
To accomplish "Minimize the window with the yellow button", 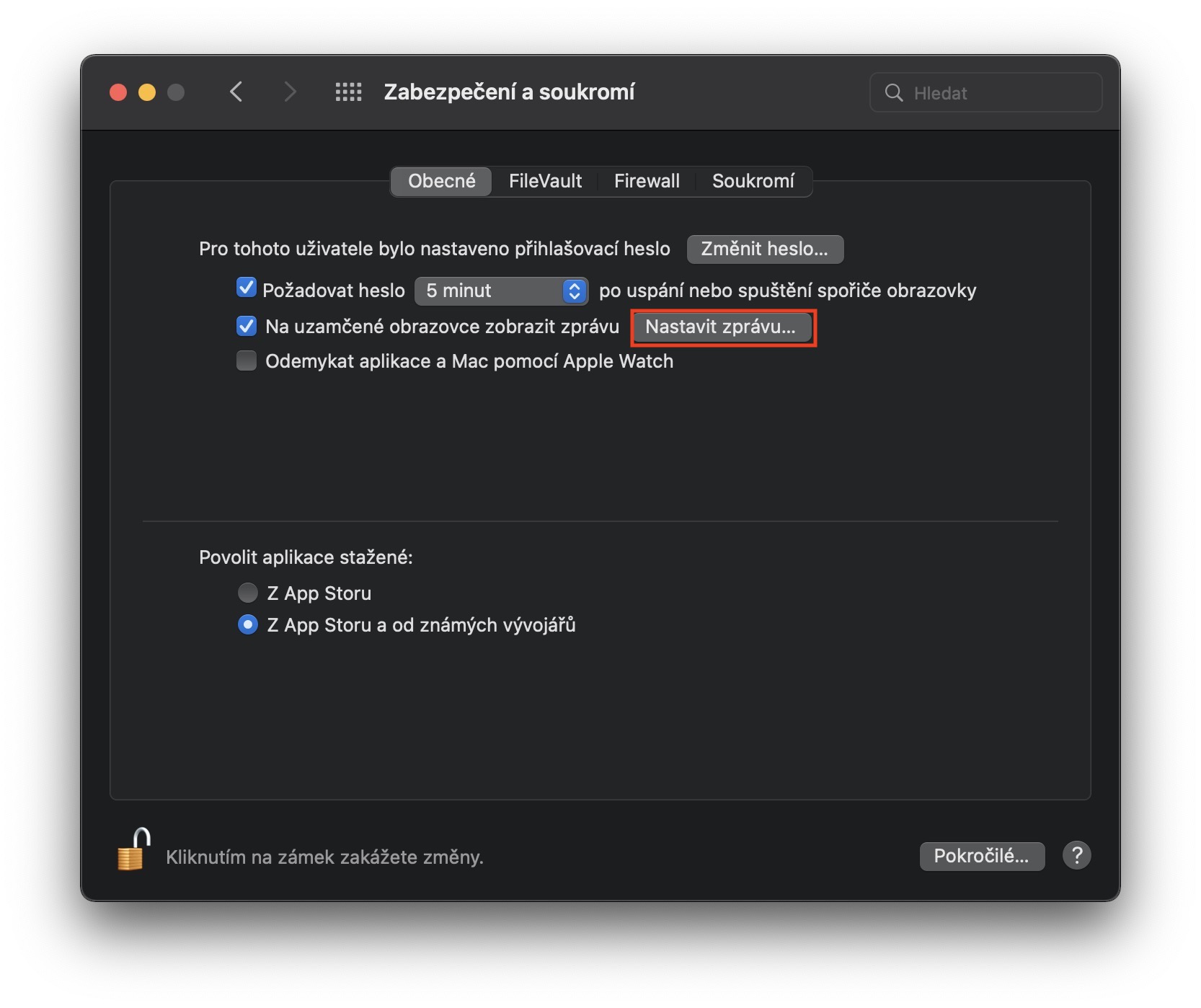I will tap(147, 92).
